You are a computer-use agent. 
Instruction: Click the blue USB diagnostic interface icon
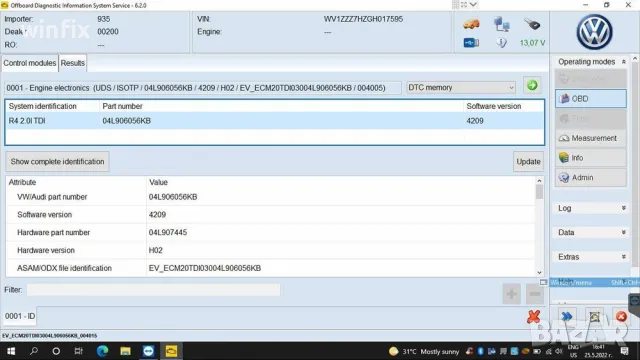[471, 42]
